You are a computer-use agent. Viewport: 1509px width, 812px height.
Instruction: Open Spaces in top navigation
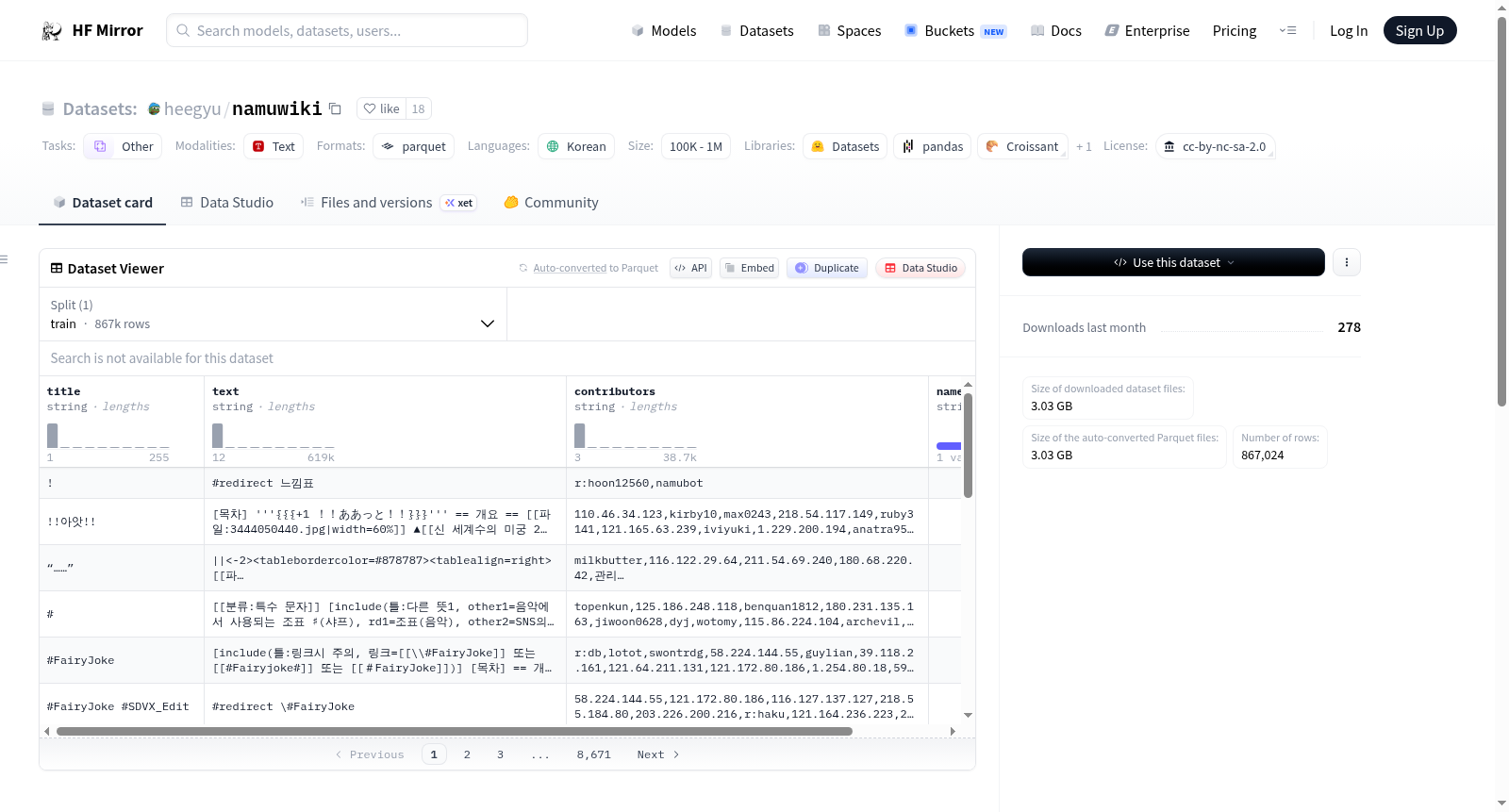(850, 30)
